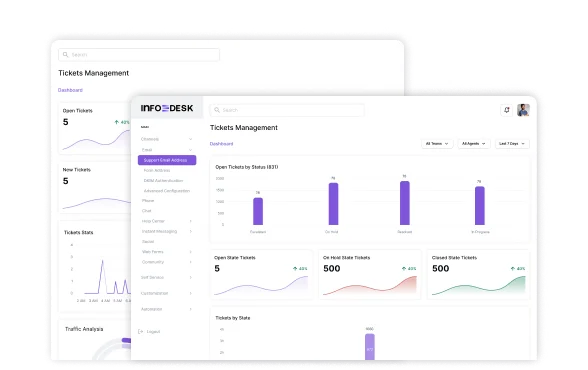
Task: Click the green up arrow on On Hold card
Action: pos(404,268)
